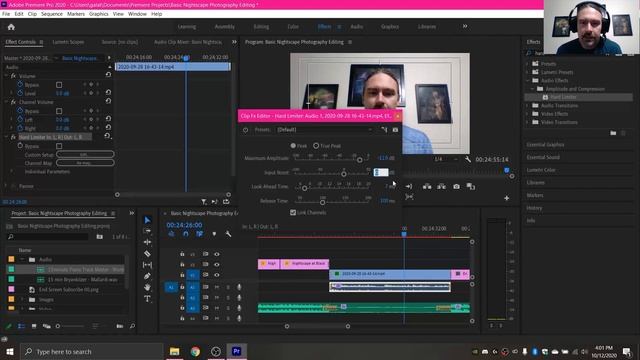Open the Program monitor button editor plus
Screen dimensions: 640x360
(x=507, y=198)
